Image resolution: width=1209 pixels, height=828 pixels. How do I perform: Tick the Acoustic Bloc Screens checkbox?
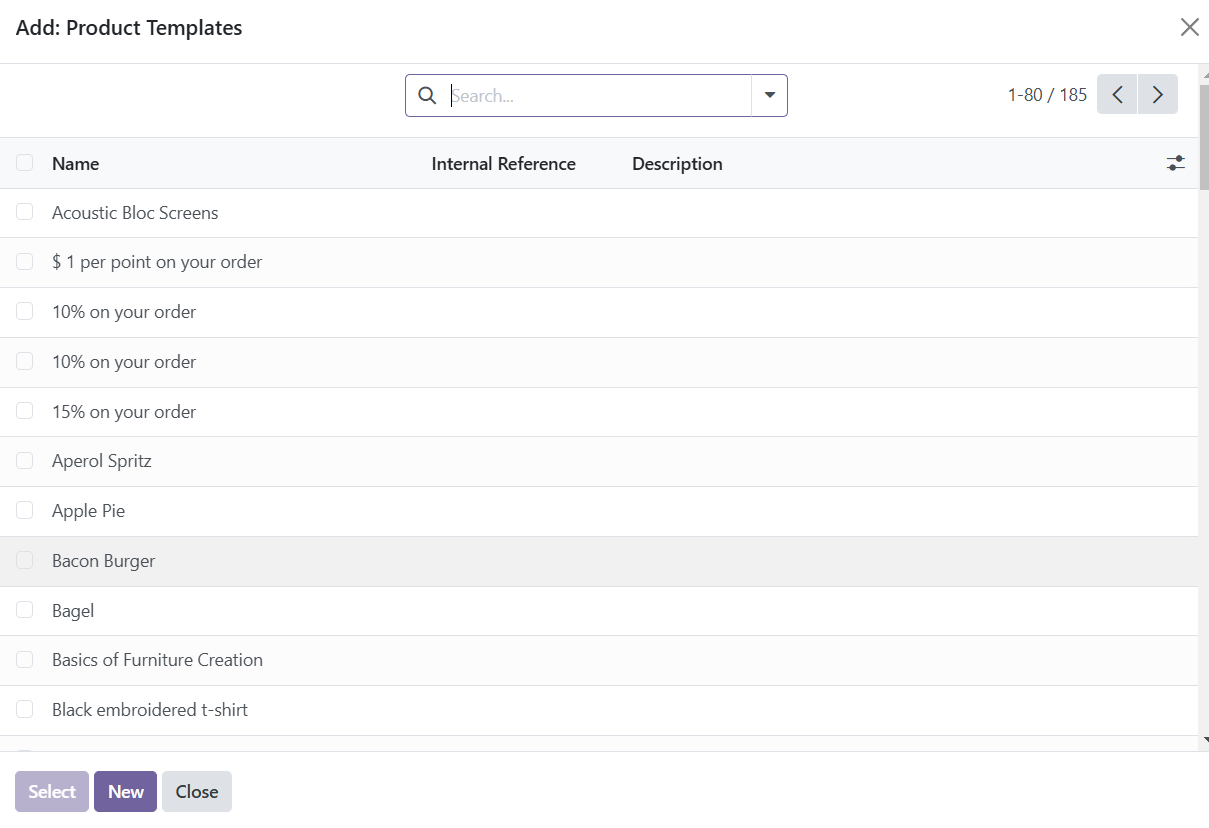point(25,212)
